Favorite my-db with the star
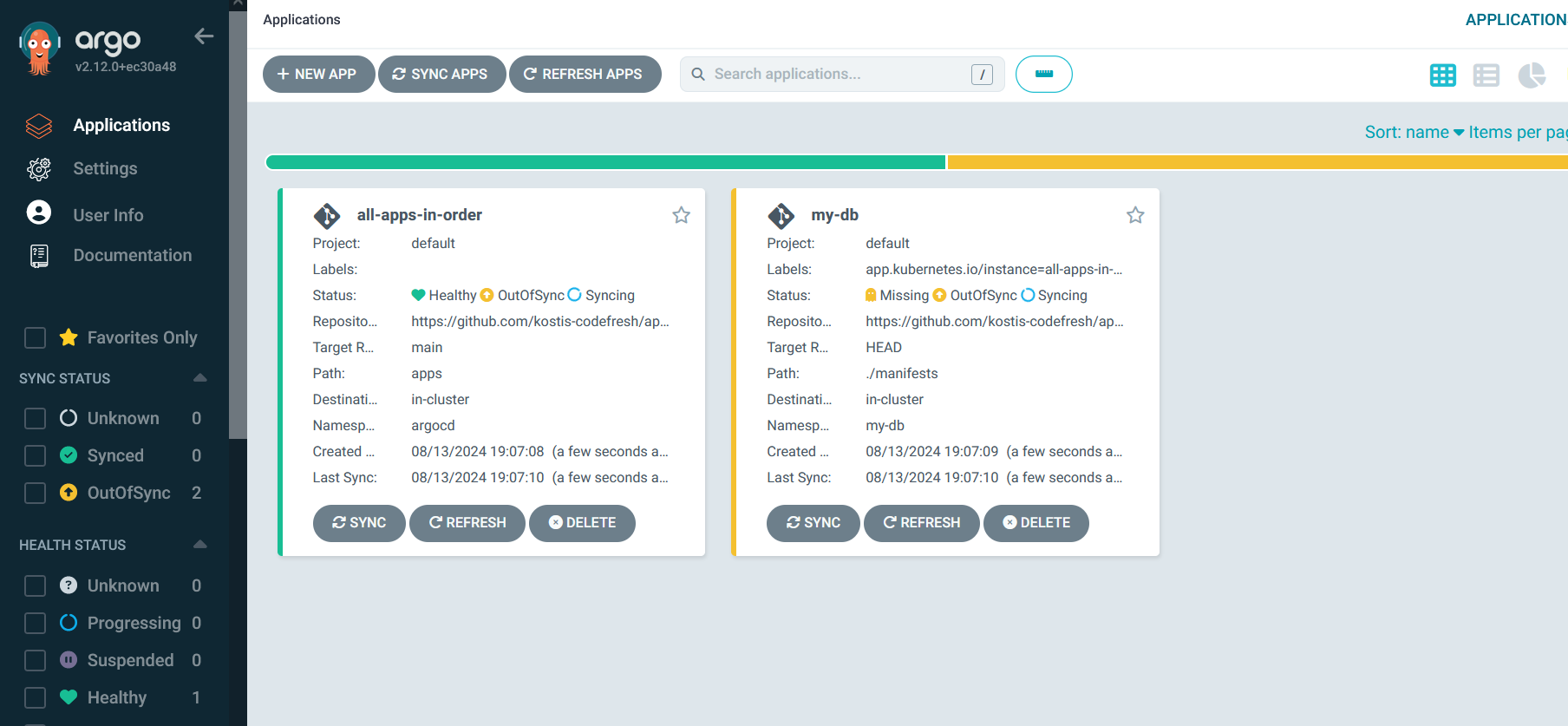1568x726 pixels. point(1135,215)
